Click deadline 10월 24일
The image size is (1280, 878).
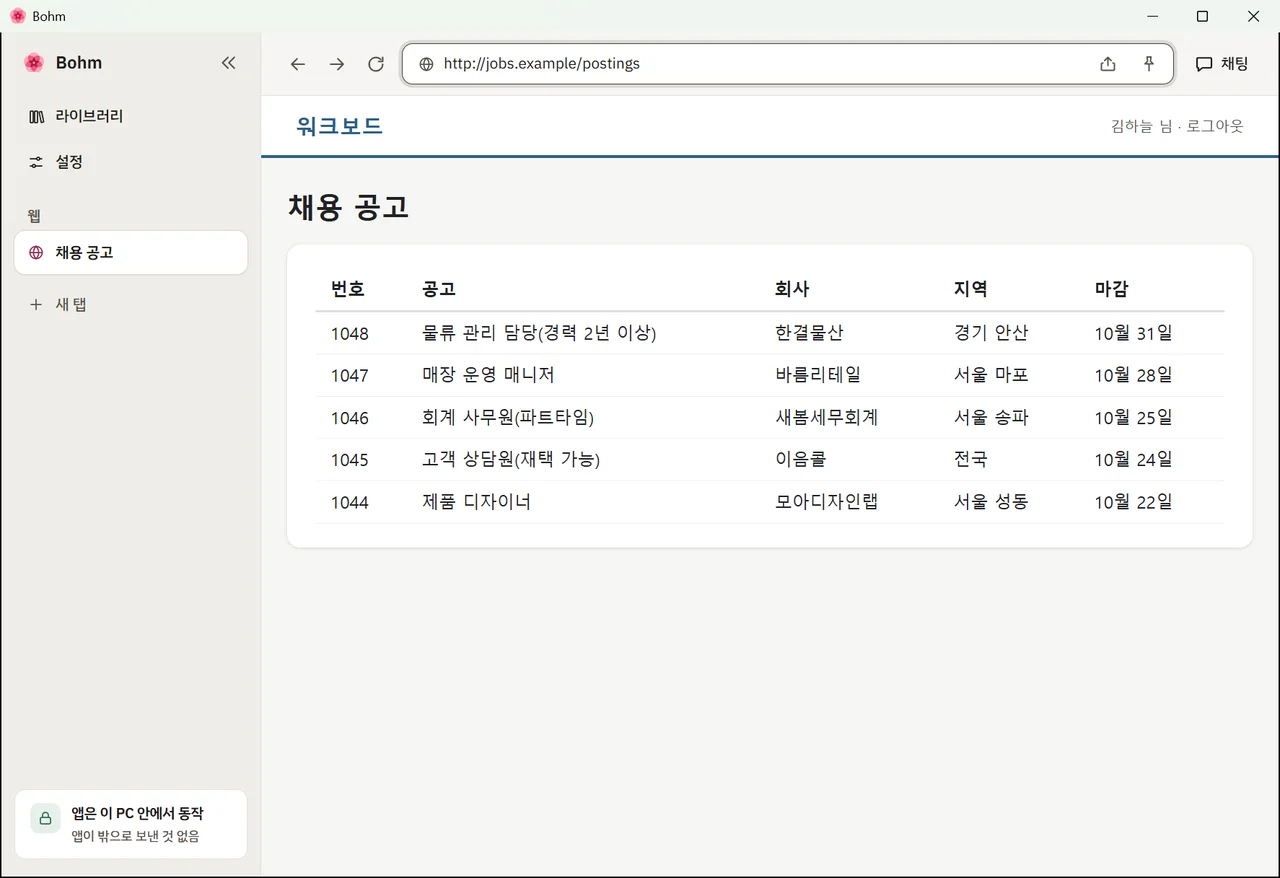[1134, 459]
